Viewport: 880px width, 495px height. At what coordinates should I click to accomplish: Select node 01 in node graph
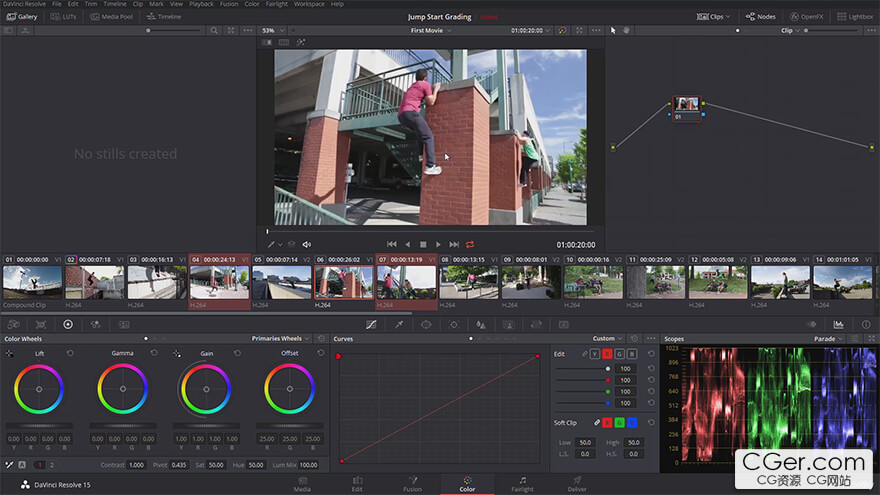click(x=686, y=108)
